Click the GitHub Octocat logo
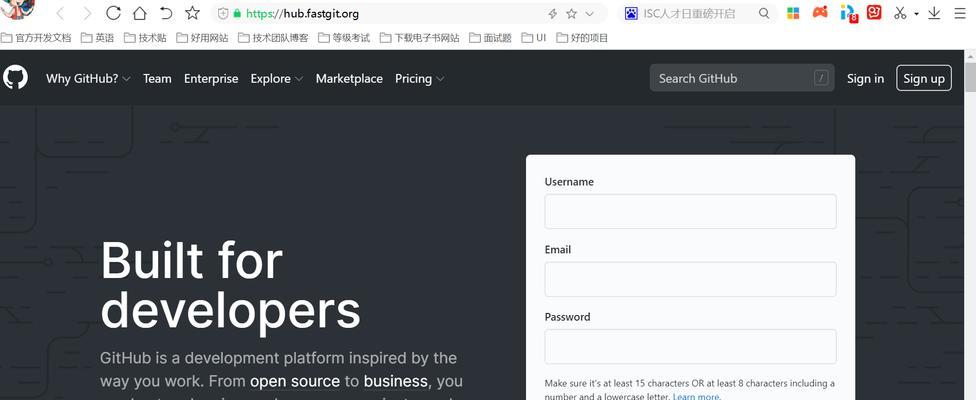 click(15, 78)
